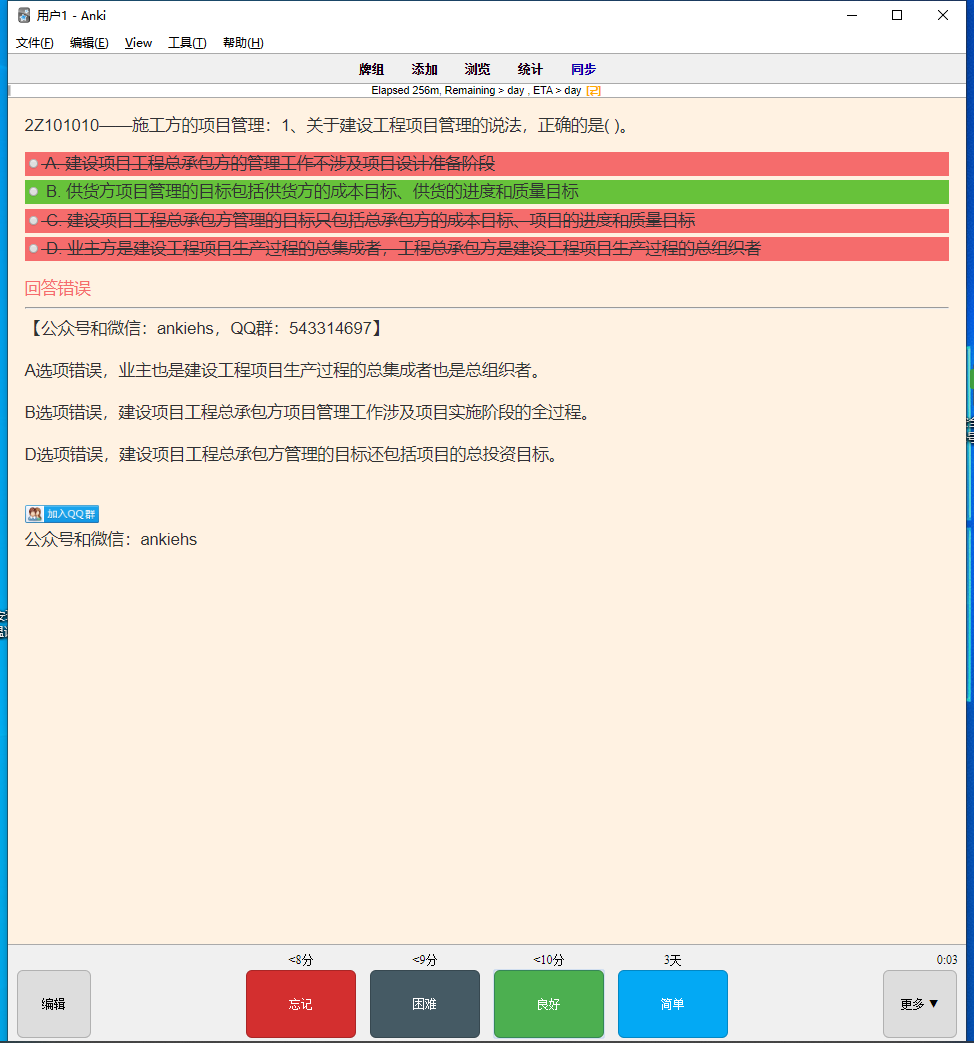Select radio button for option C
The image size is (974, 1043).
point(33,220)
